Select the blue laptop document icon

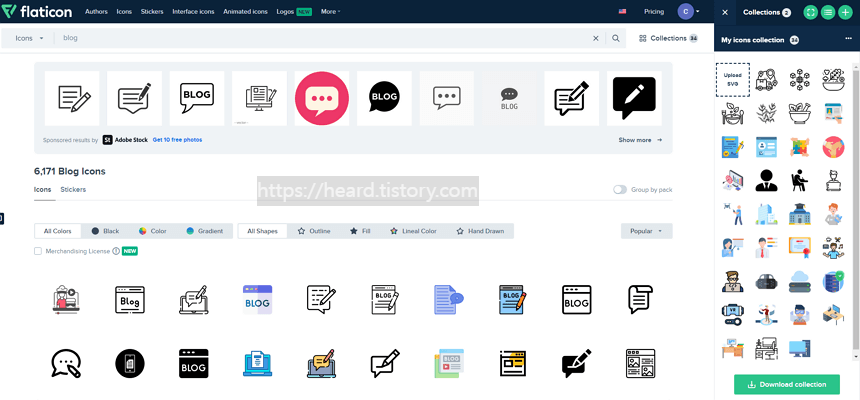click(258, 363)
